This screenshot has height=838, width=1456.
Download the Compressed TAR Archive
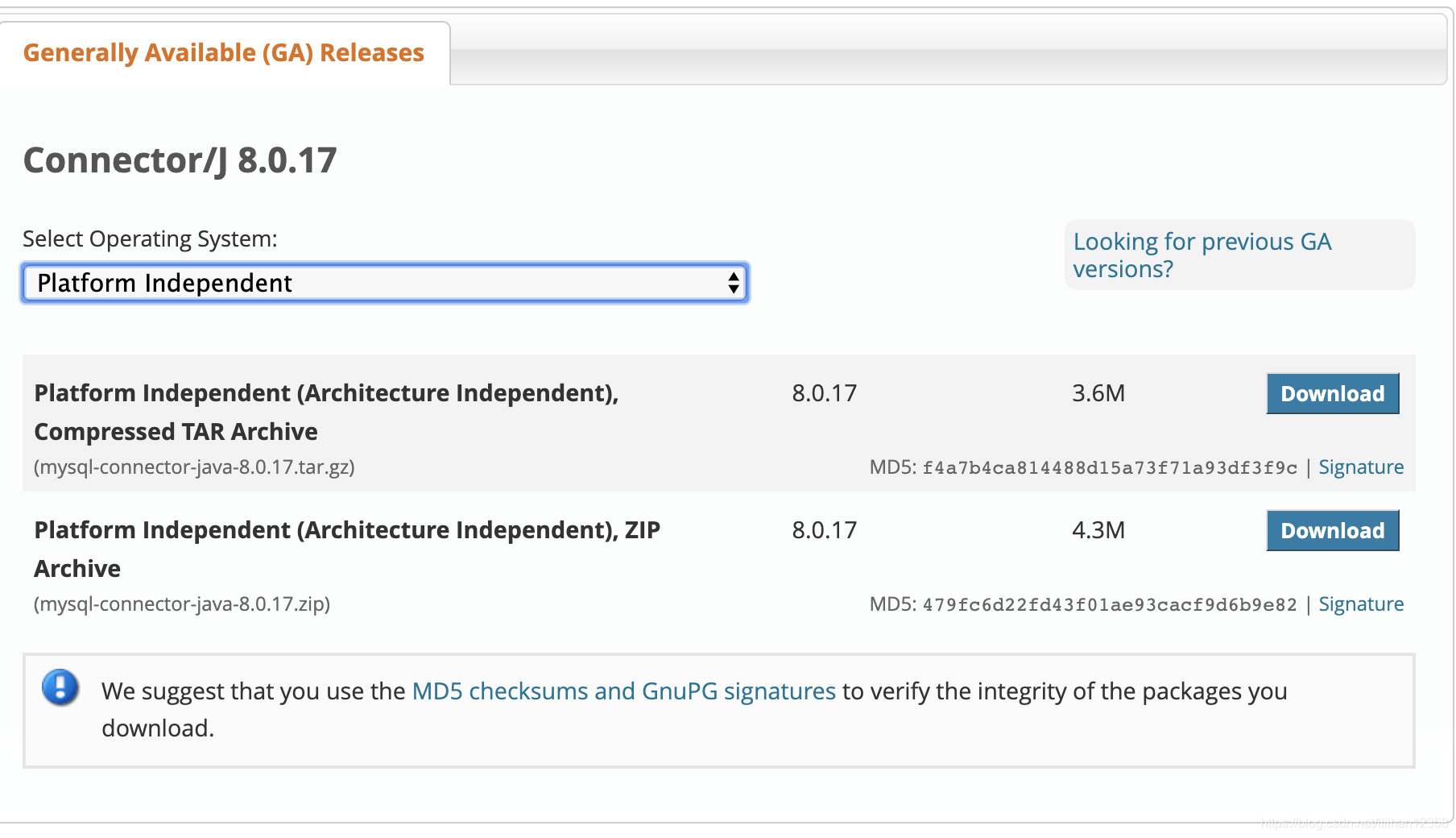click(1332, 393)
